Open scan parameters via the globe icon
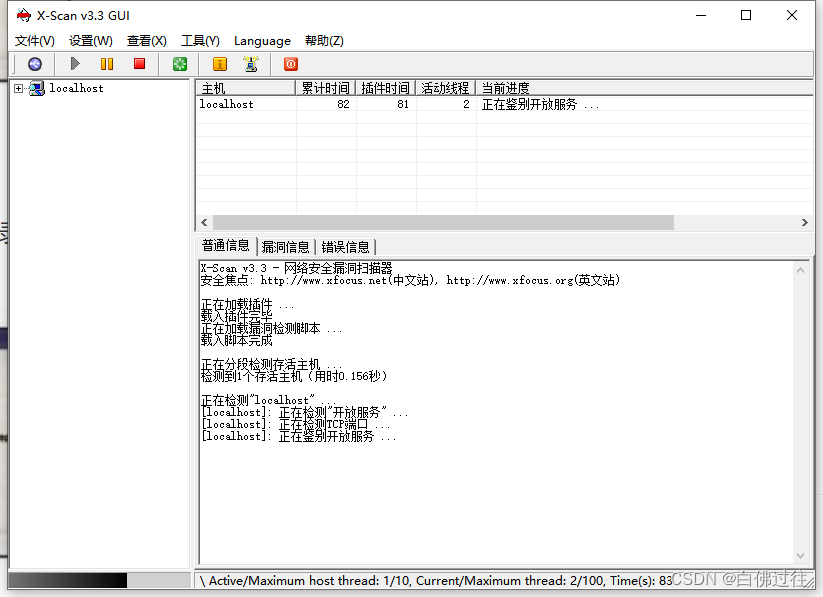This screenshot has height=597, width=823. pos(34,64)
